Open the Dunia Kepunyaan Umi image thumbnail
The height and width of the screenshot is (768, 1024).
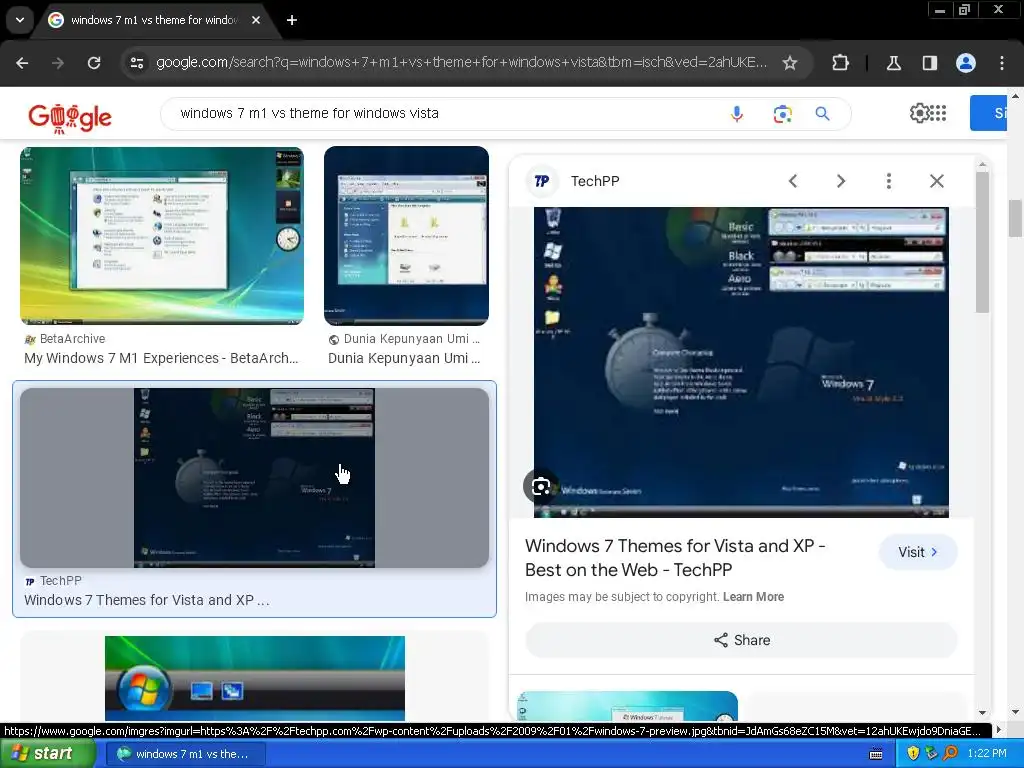[x=406, y=236]
